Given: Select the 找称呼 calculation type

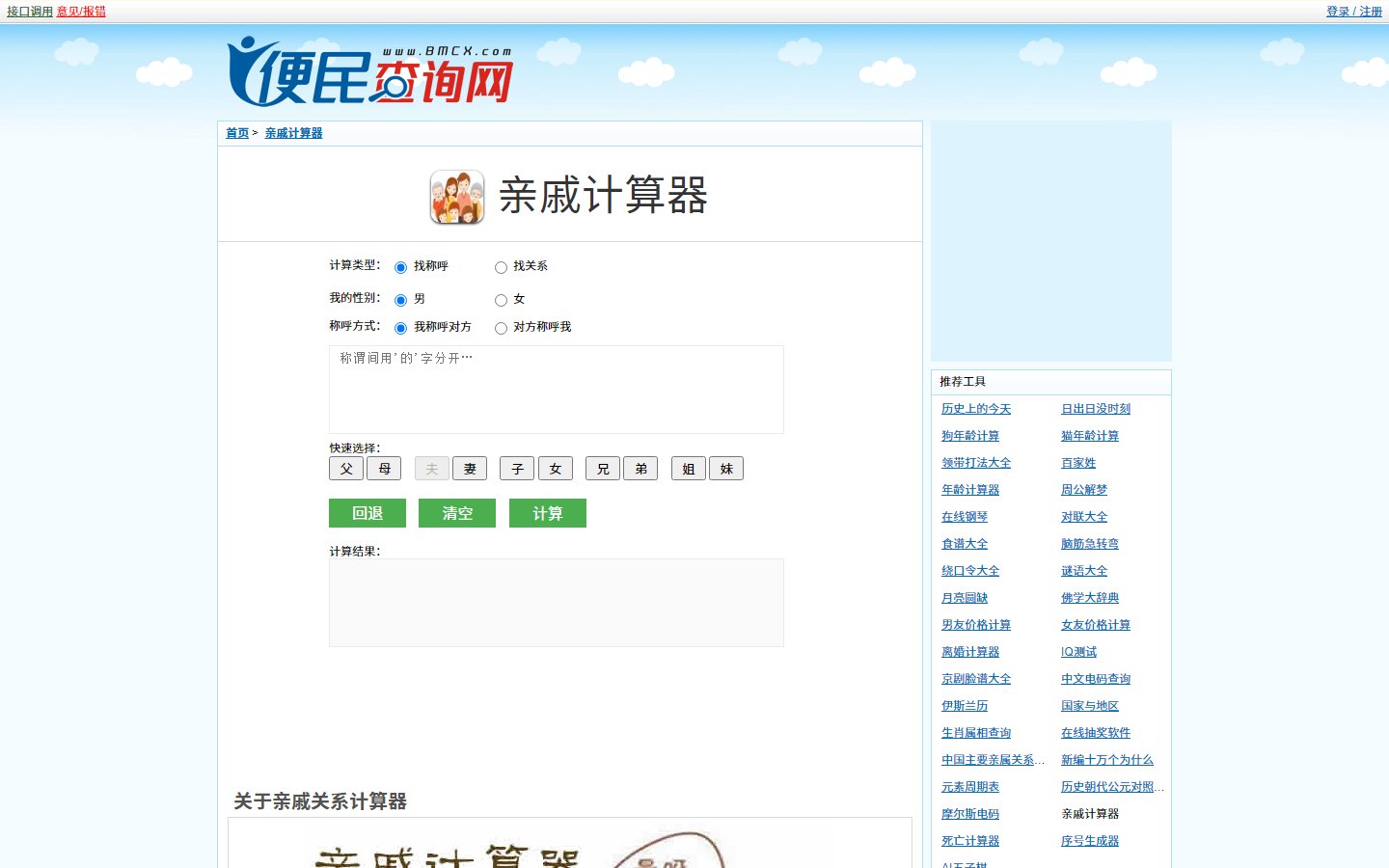Looking at the screenshot, I should tap(400, 267).
